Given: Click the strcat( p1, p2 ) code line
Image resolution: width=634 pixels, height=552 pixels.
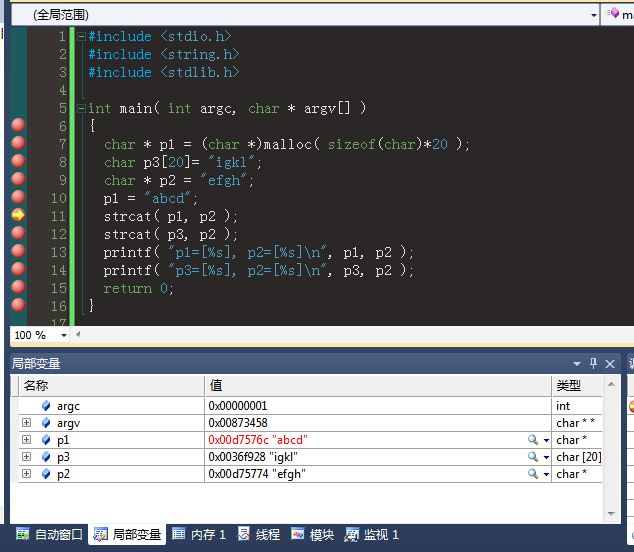Looking at the screenshot, I should point(171,216).
